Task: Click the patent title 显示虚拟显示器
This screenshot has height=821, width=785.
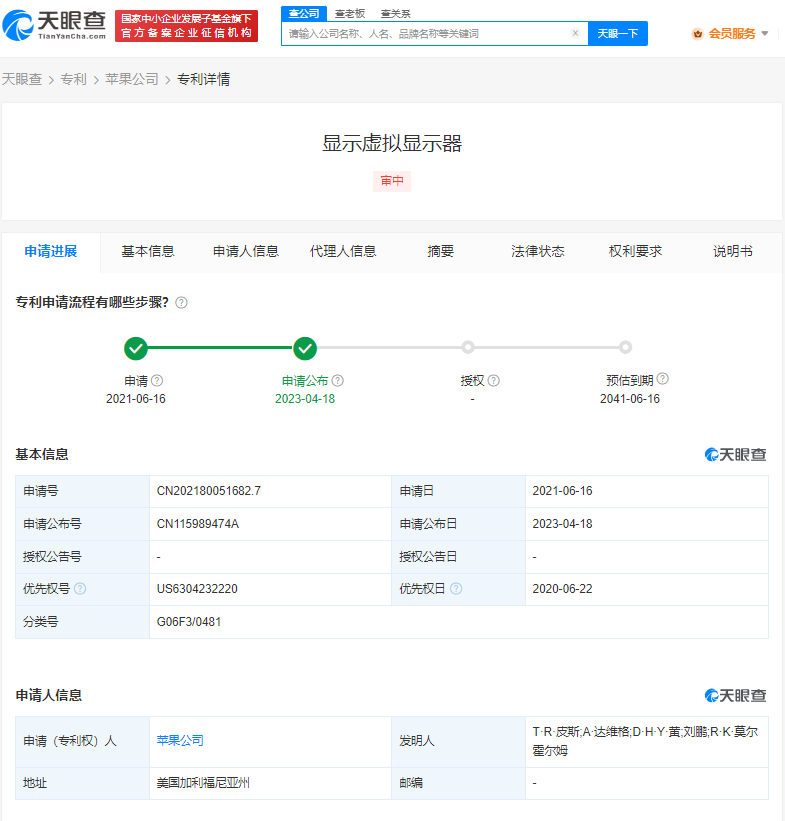Action: 392,143
